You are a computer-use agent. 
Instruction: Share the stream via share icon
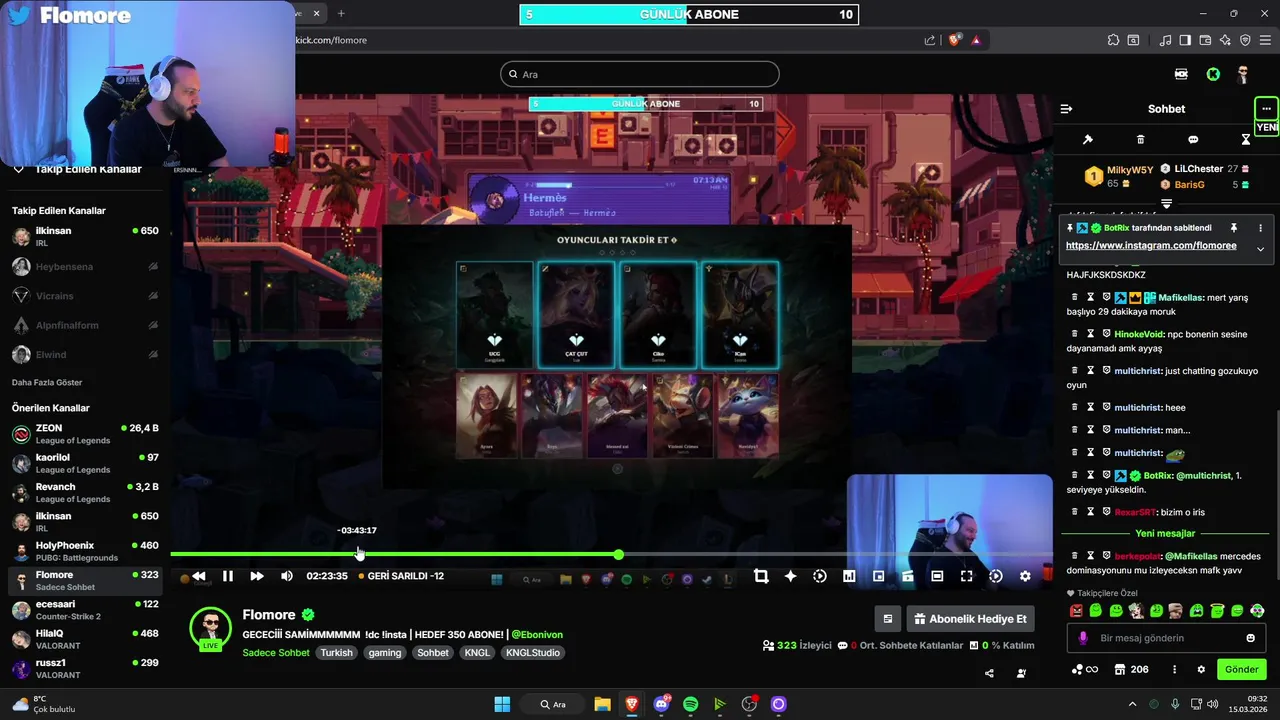pyautogui.click(x=989, y=673)
